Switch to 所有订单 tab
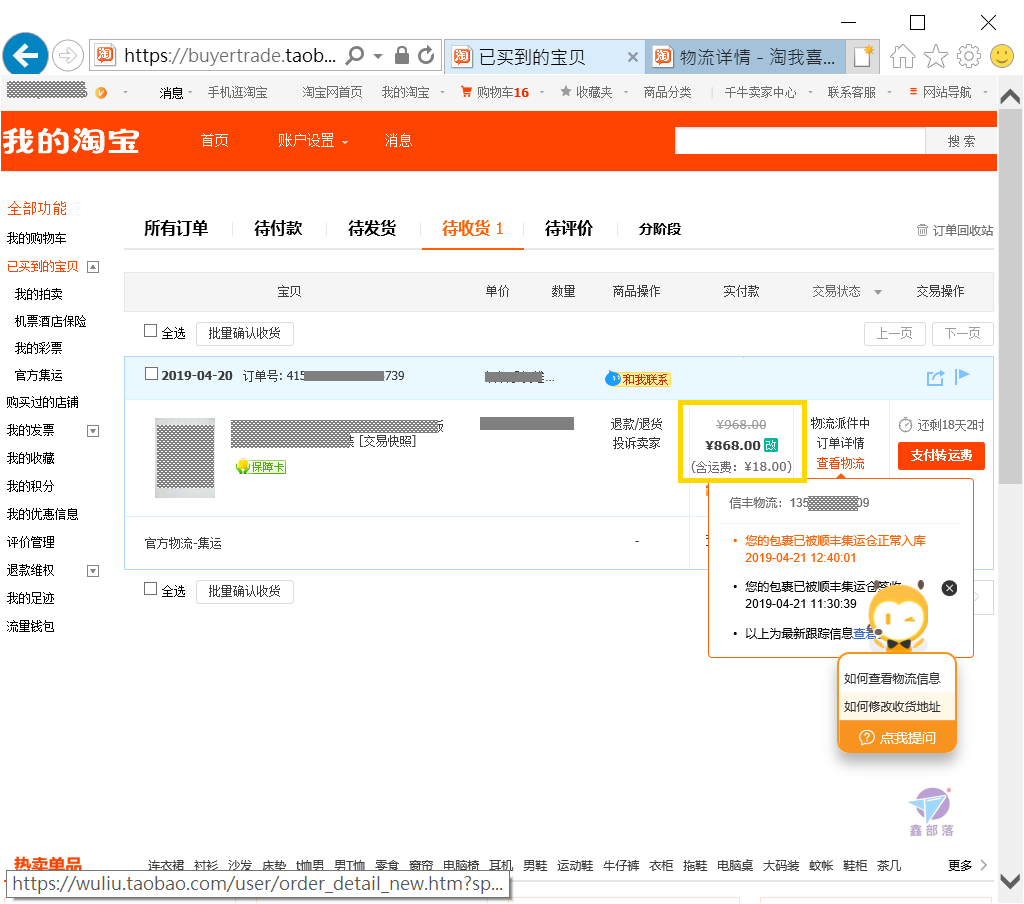Image resolution: width=1024 pixels, height=904 pixels. [176, 229]
